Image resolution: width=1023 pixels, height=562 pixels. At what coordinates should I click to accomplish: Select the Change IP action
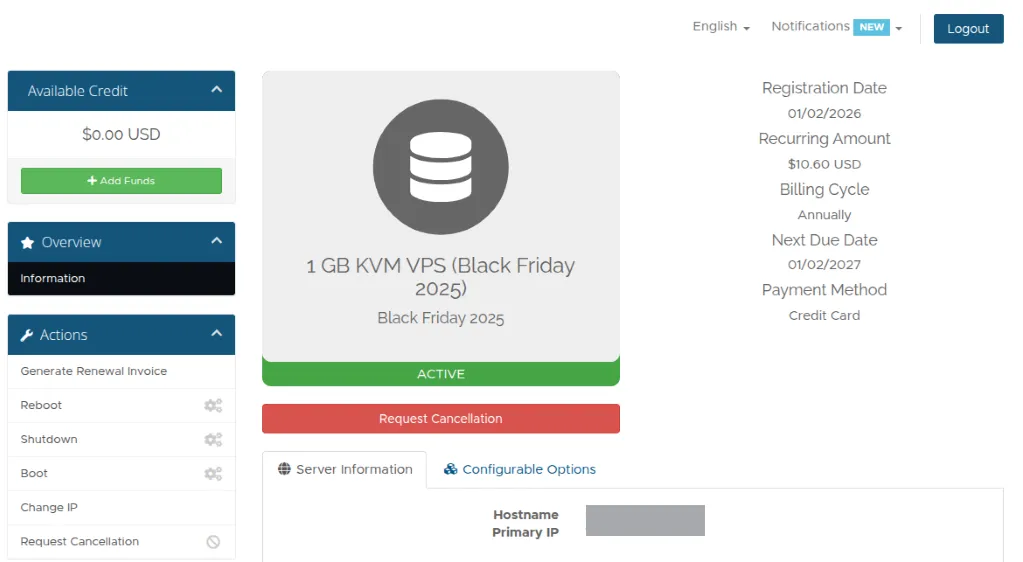(121, 507)
